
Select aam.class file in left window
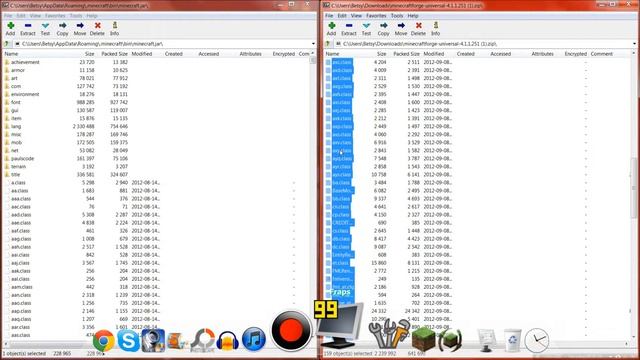point(22,287)
